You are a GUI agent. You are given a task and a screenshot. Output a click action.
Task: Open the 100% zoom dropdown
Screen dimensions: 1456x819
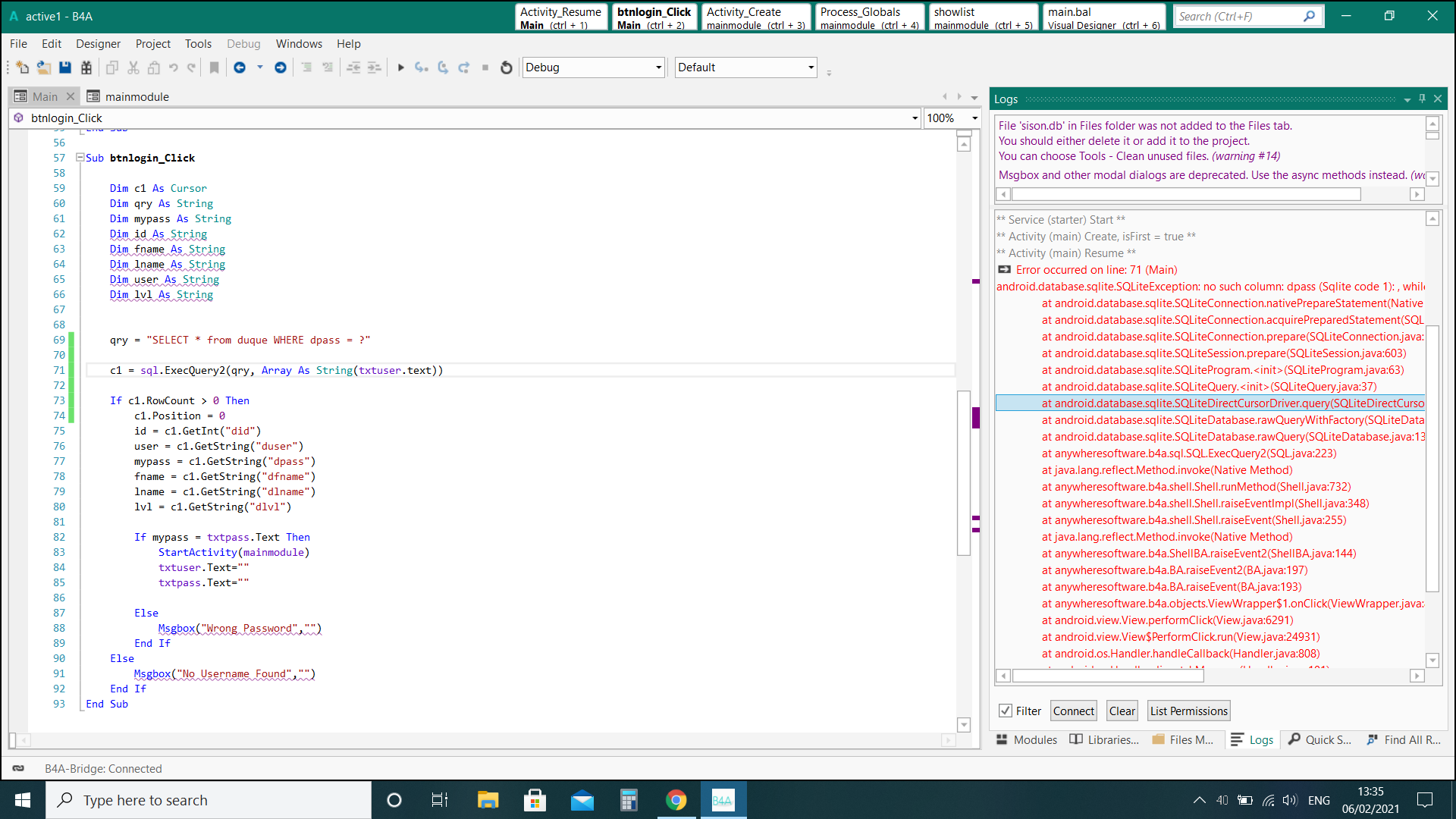(974, 118)
